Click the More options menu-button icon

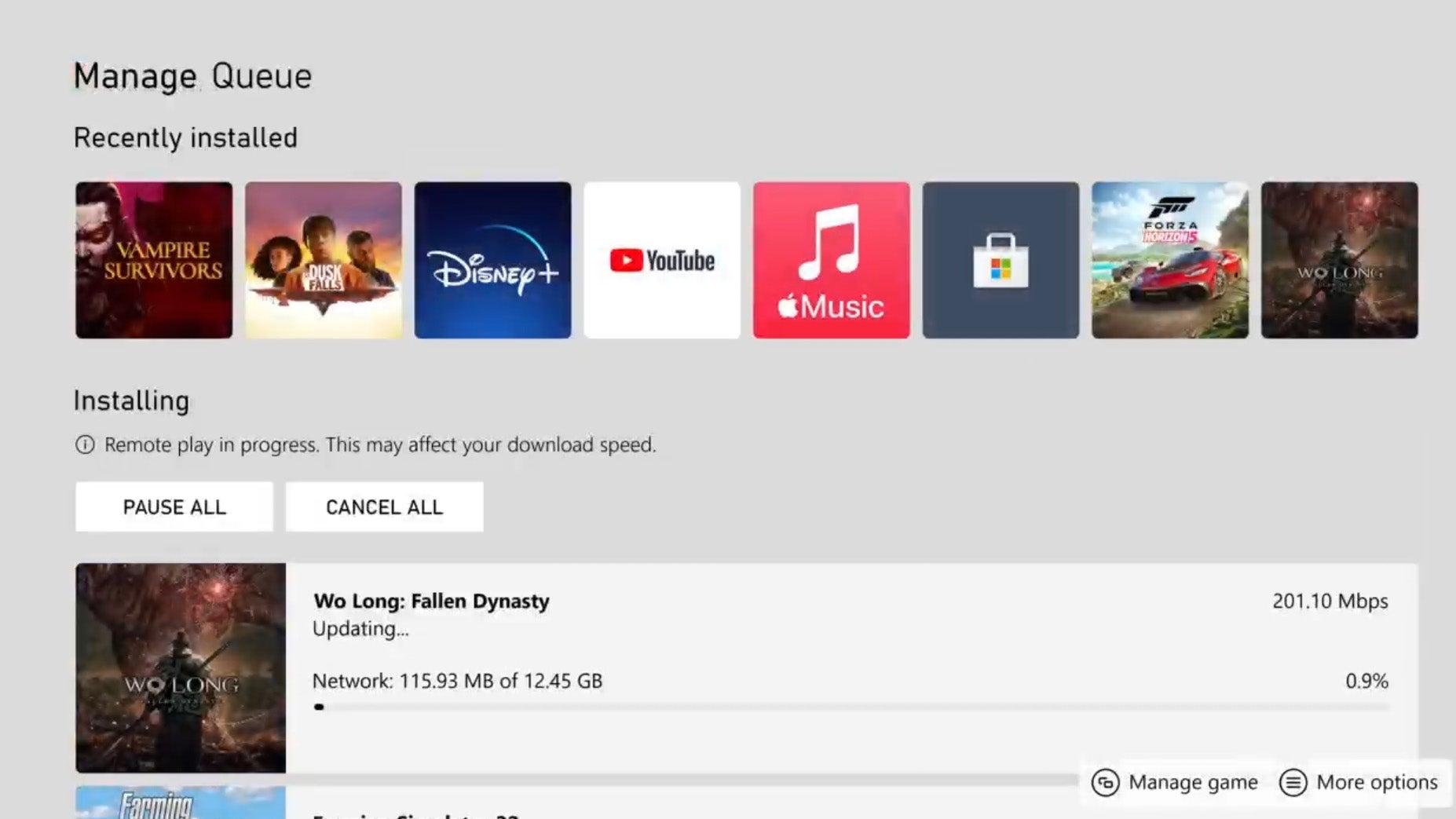pos(1293,782)
